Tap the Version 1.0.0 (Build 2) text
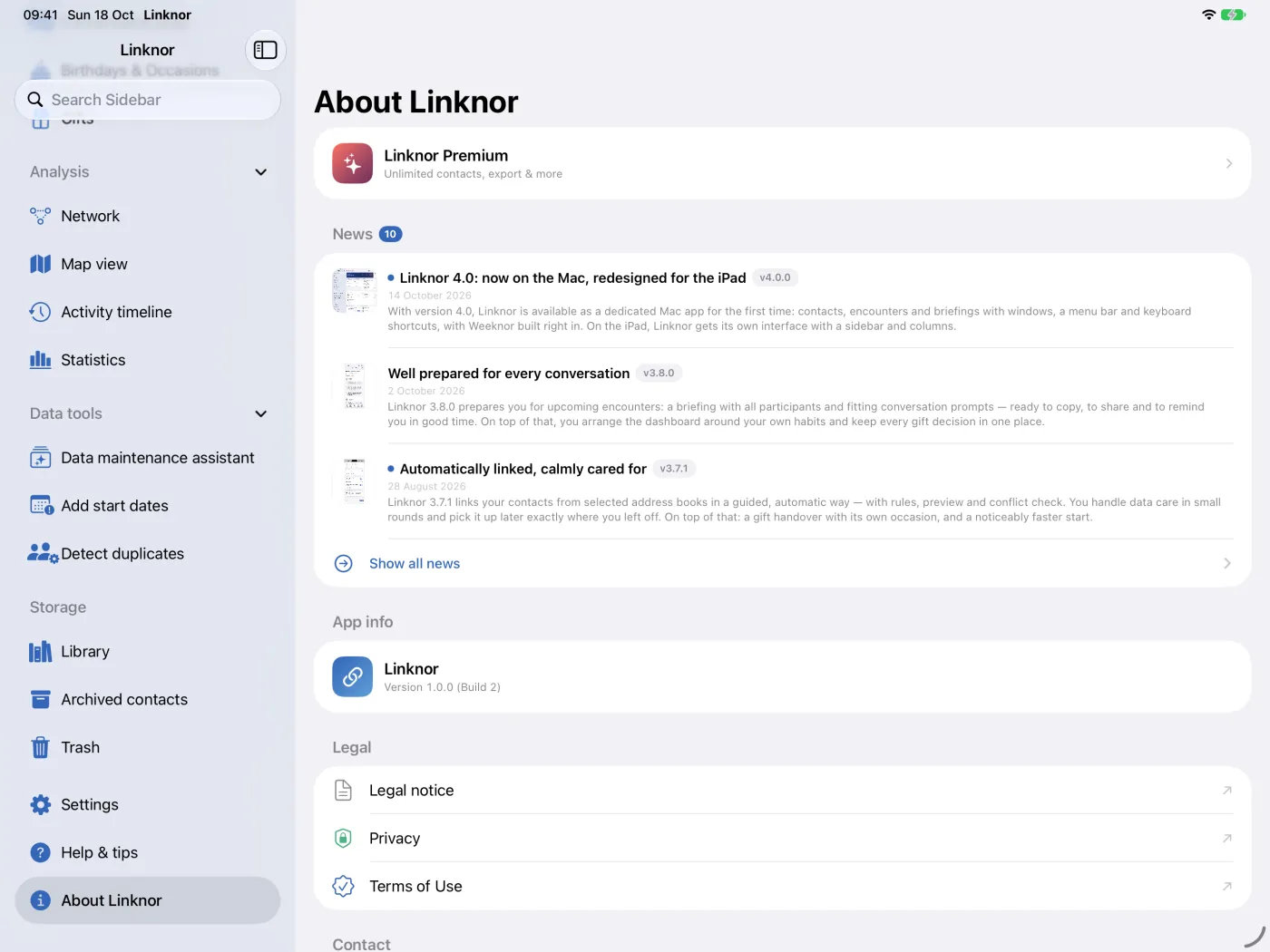 442,687
